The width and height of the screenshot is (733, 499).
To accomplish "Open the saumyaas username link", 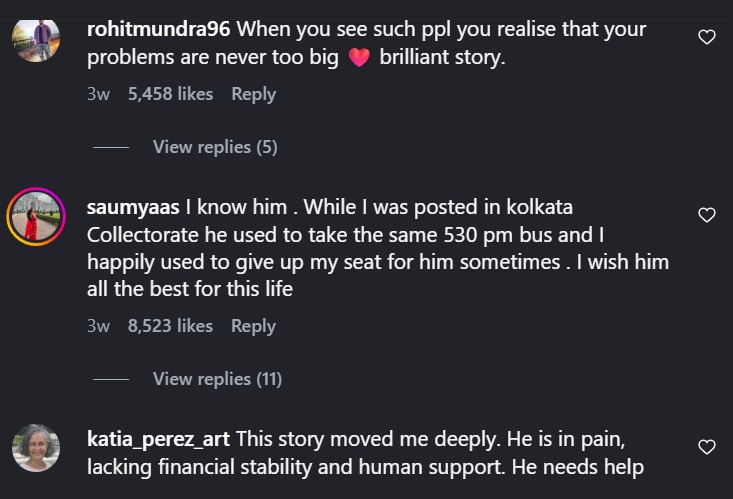I will pos(133,207).
